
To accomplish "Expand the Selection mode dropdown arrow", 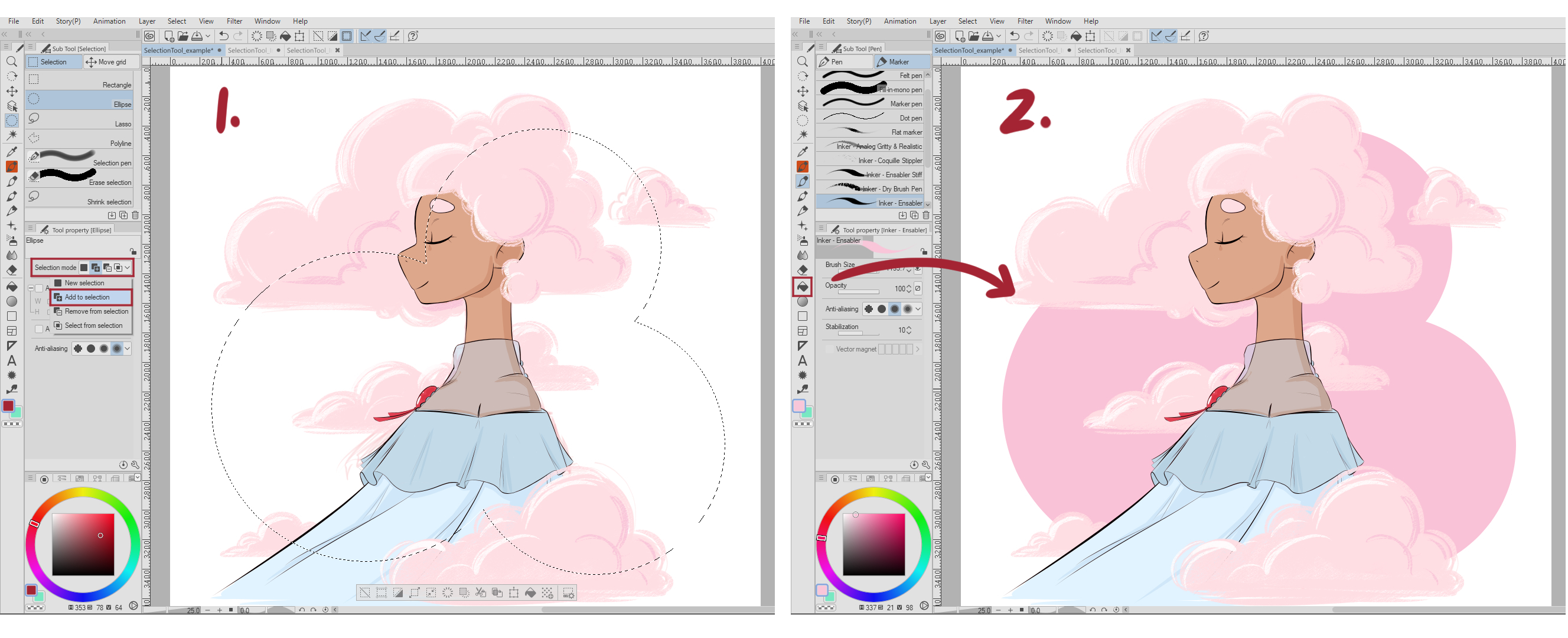I will (128, 267).
